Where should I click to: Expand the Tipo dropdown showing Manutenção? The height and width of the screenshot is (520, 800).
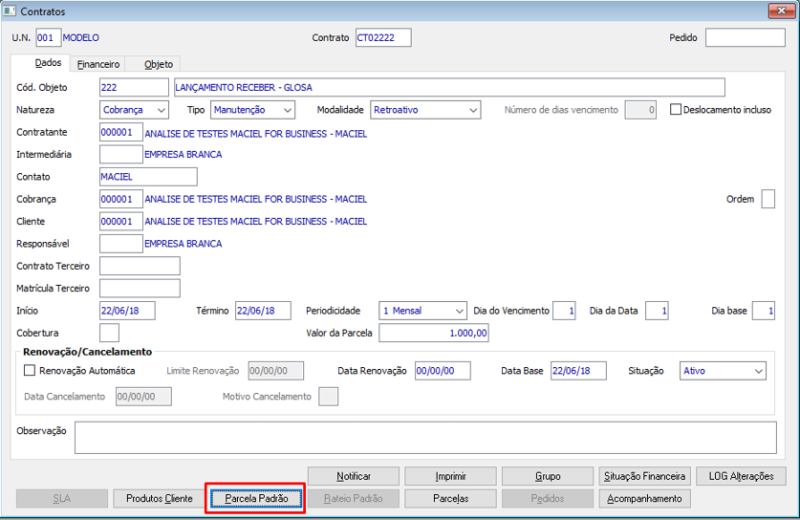click(253, 110)
